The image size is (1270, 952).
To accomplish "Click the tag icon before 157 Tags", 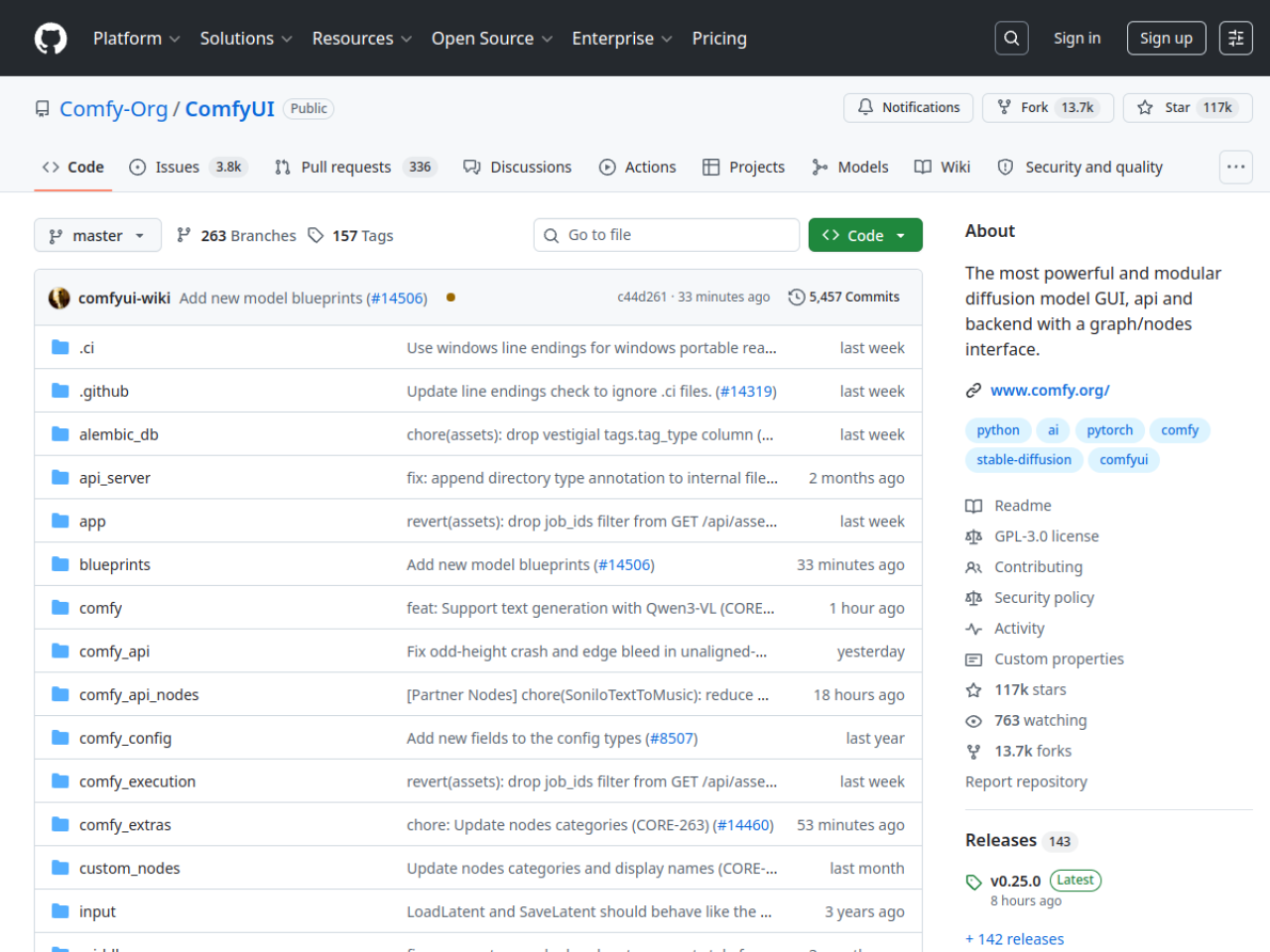I will point(316,235).
